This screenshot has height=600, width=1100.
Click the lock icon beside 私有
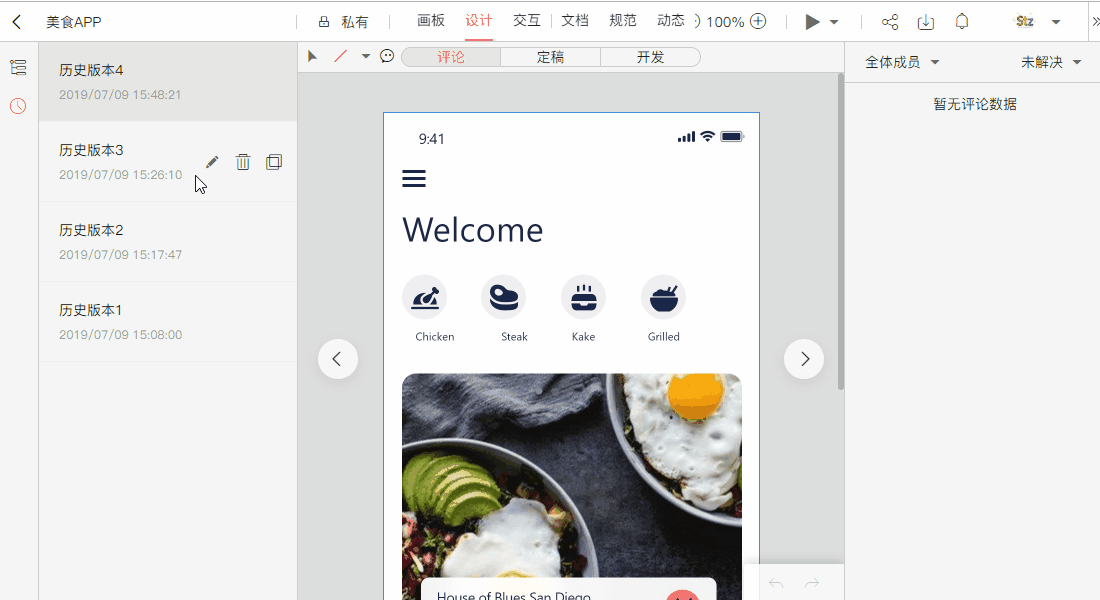click(323, 22)
